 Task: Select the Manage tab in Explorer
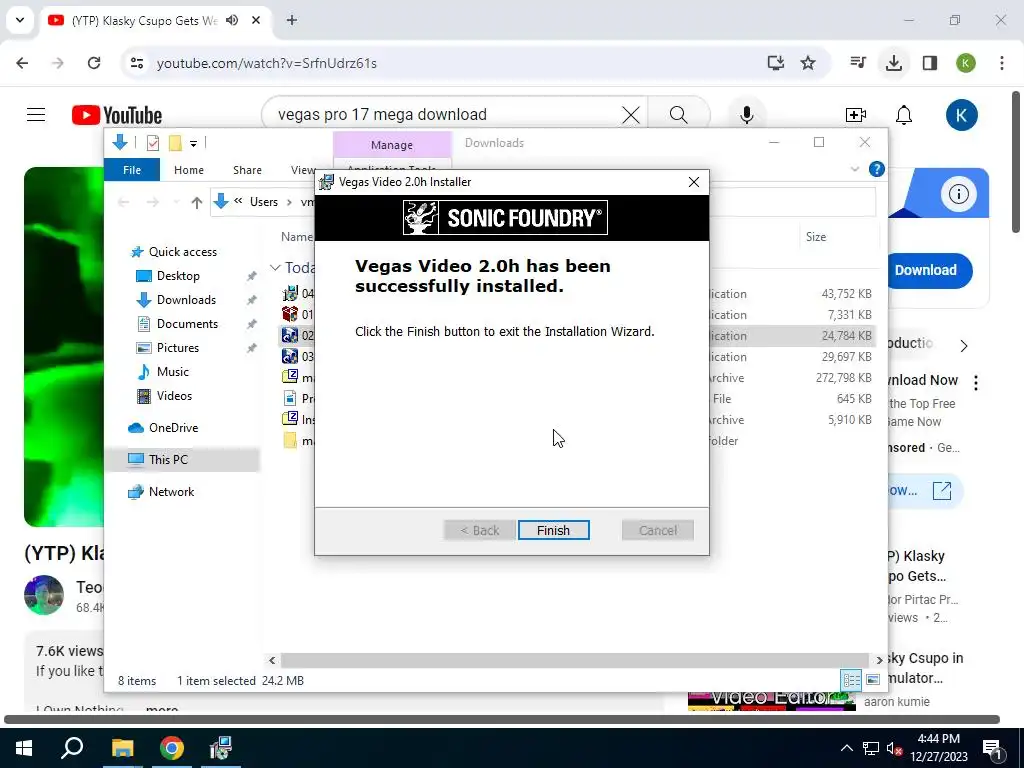tap(392, 145)
